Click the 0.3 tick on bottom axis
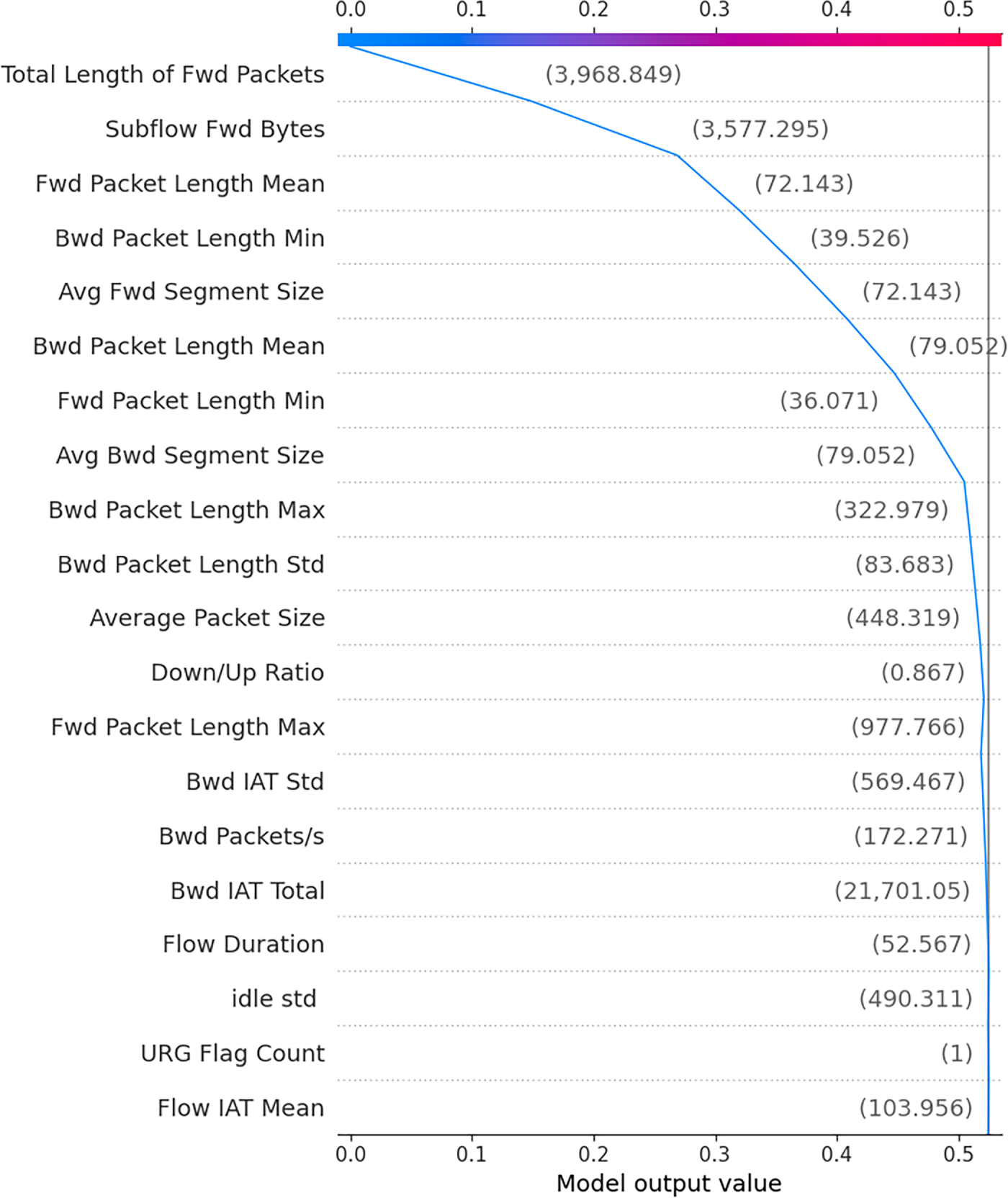 [715, 1154]
